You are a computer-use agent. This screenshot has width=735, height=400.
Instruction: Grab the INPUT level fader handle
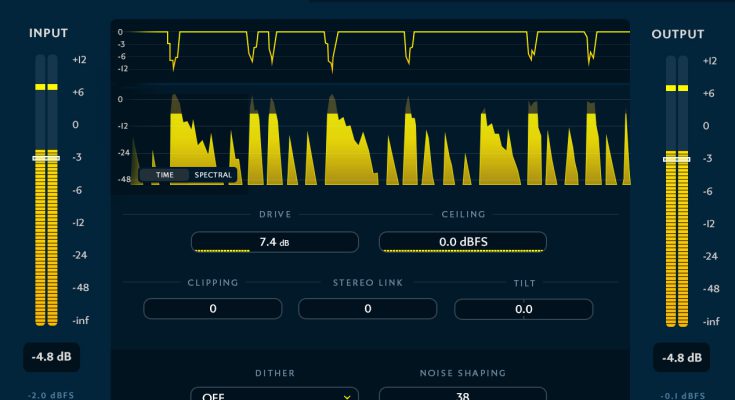click(46, 158)
